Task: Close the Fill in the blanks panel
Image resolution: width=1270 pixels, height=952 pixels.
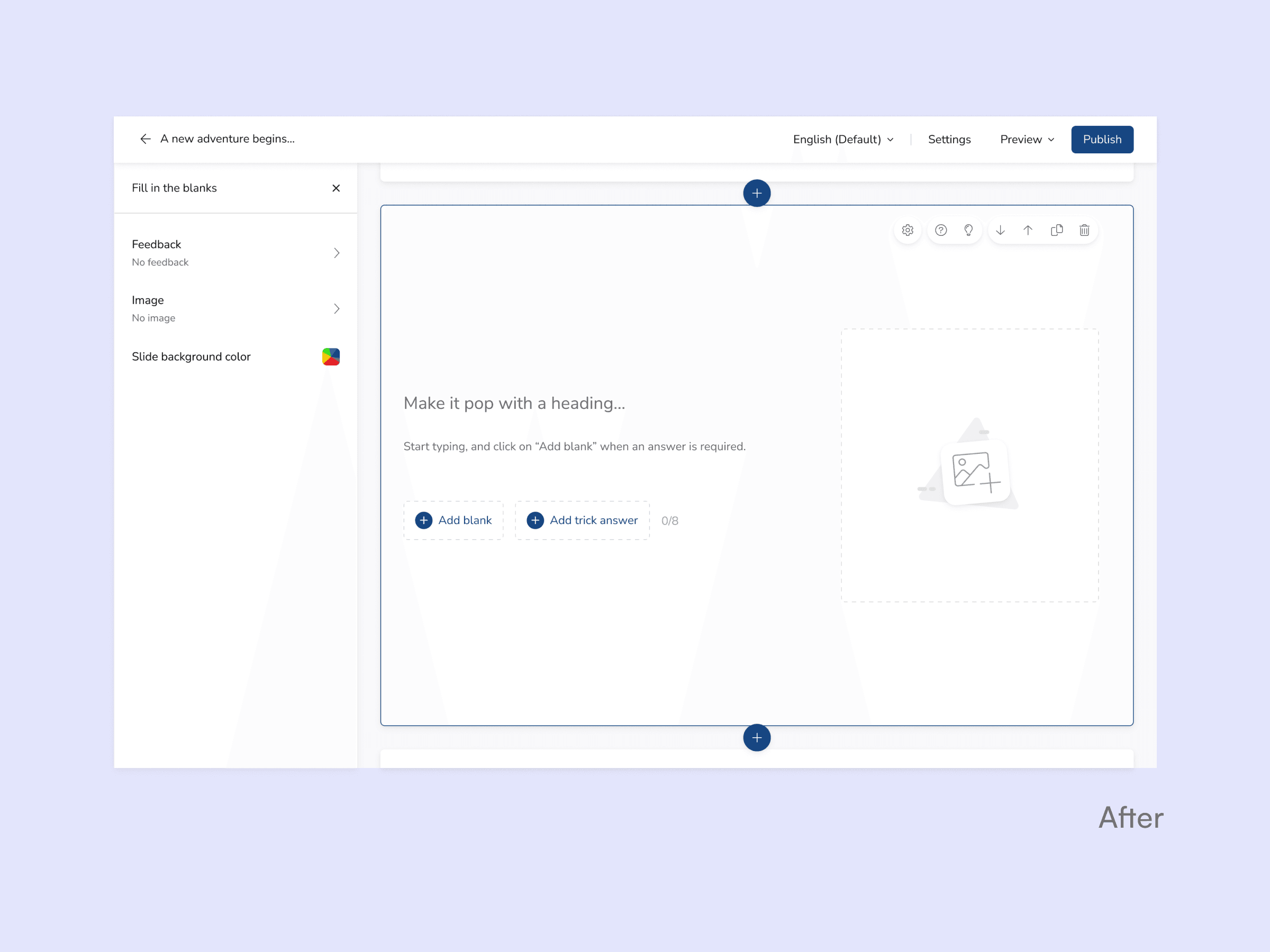Action: (336, 188)
